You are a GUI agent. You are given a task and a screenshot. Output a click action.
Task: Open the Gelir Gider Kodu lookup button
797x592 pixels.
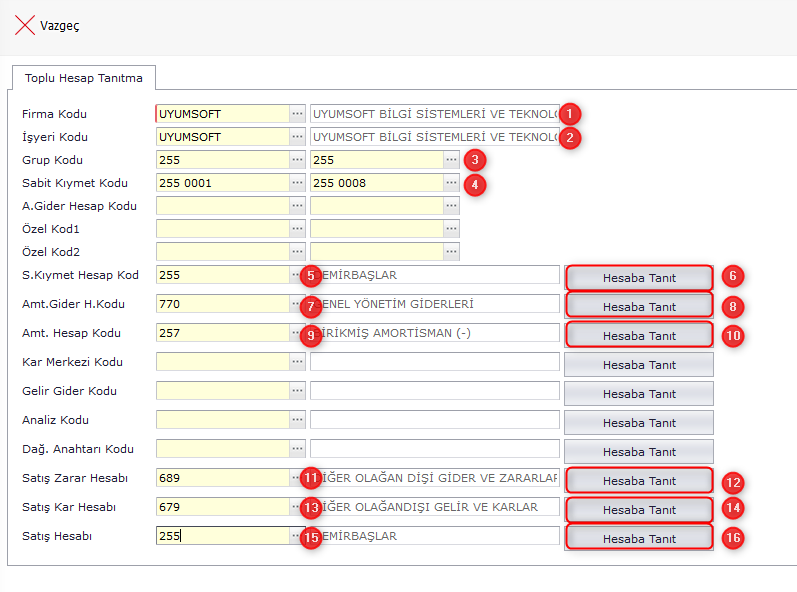[x=297, y=391]
